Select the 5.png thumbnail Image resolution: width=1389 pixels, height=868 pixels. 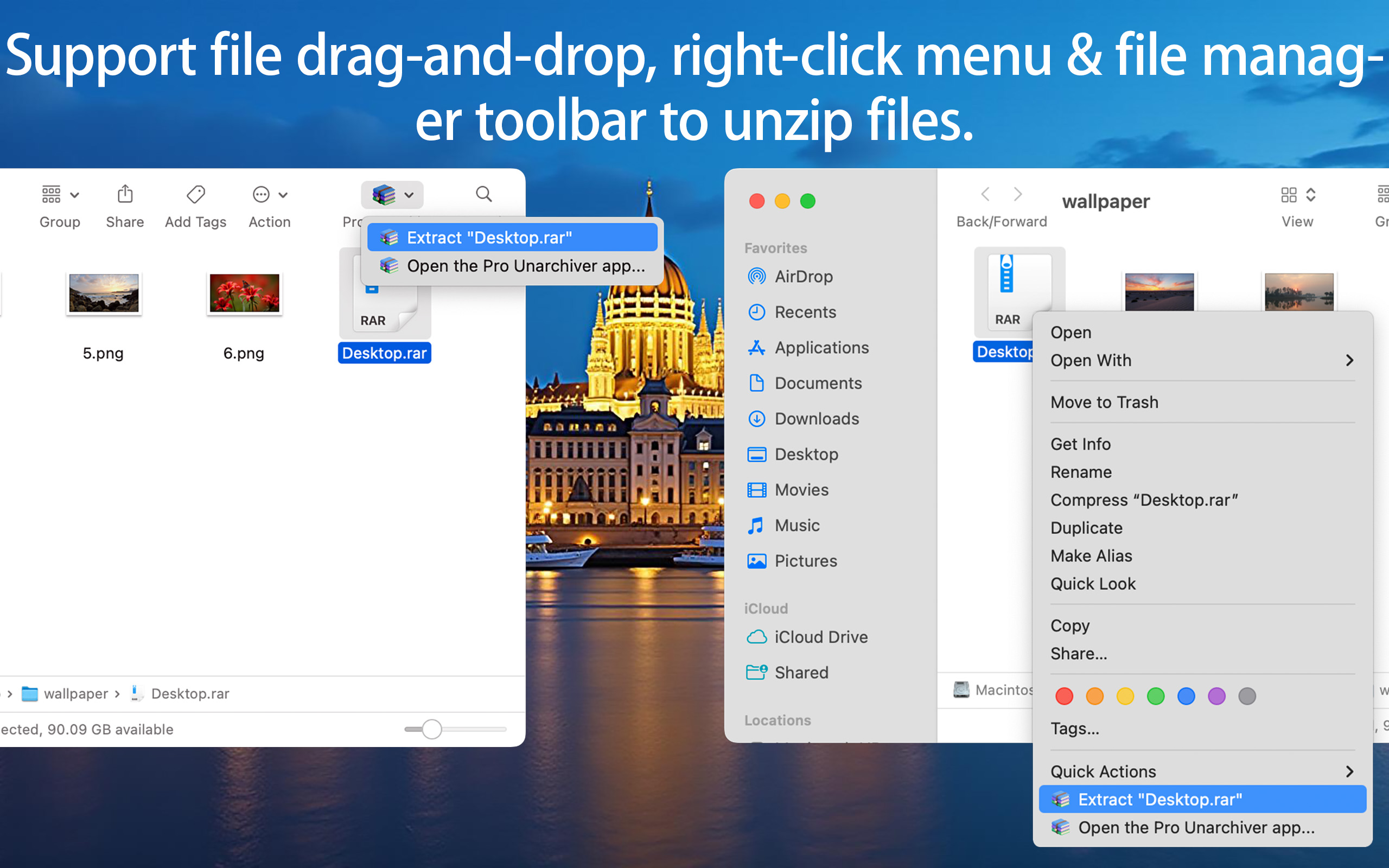(104, 293)
